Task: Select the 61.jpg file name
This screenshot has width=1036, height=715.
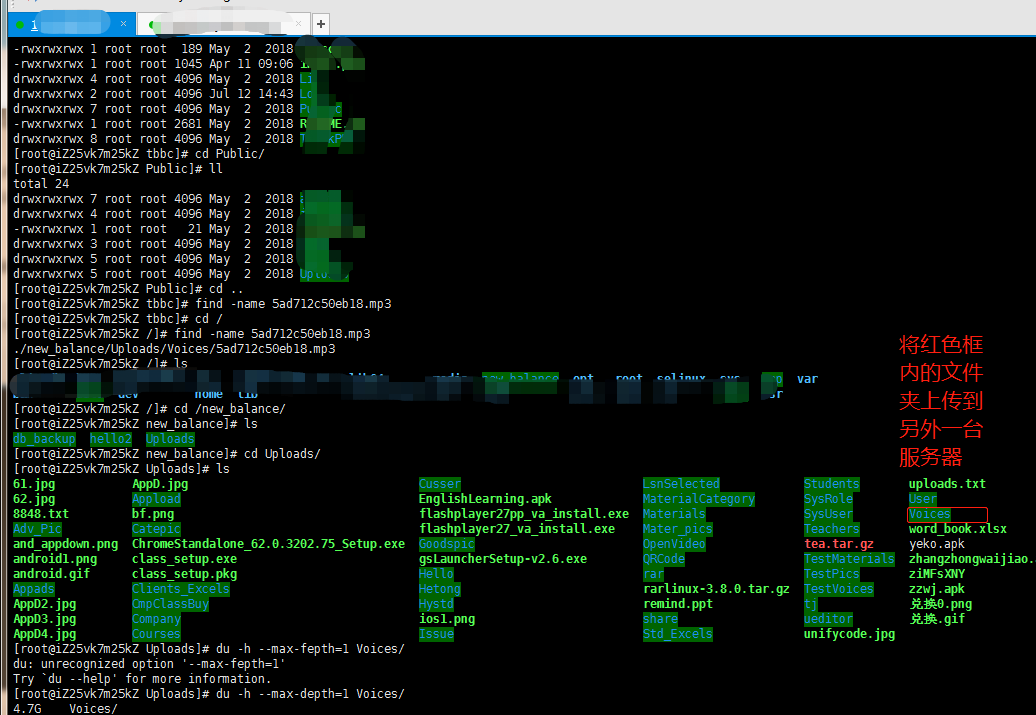Action: pyautogui.click(x=34, y=484)
